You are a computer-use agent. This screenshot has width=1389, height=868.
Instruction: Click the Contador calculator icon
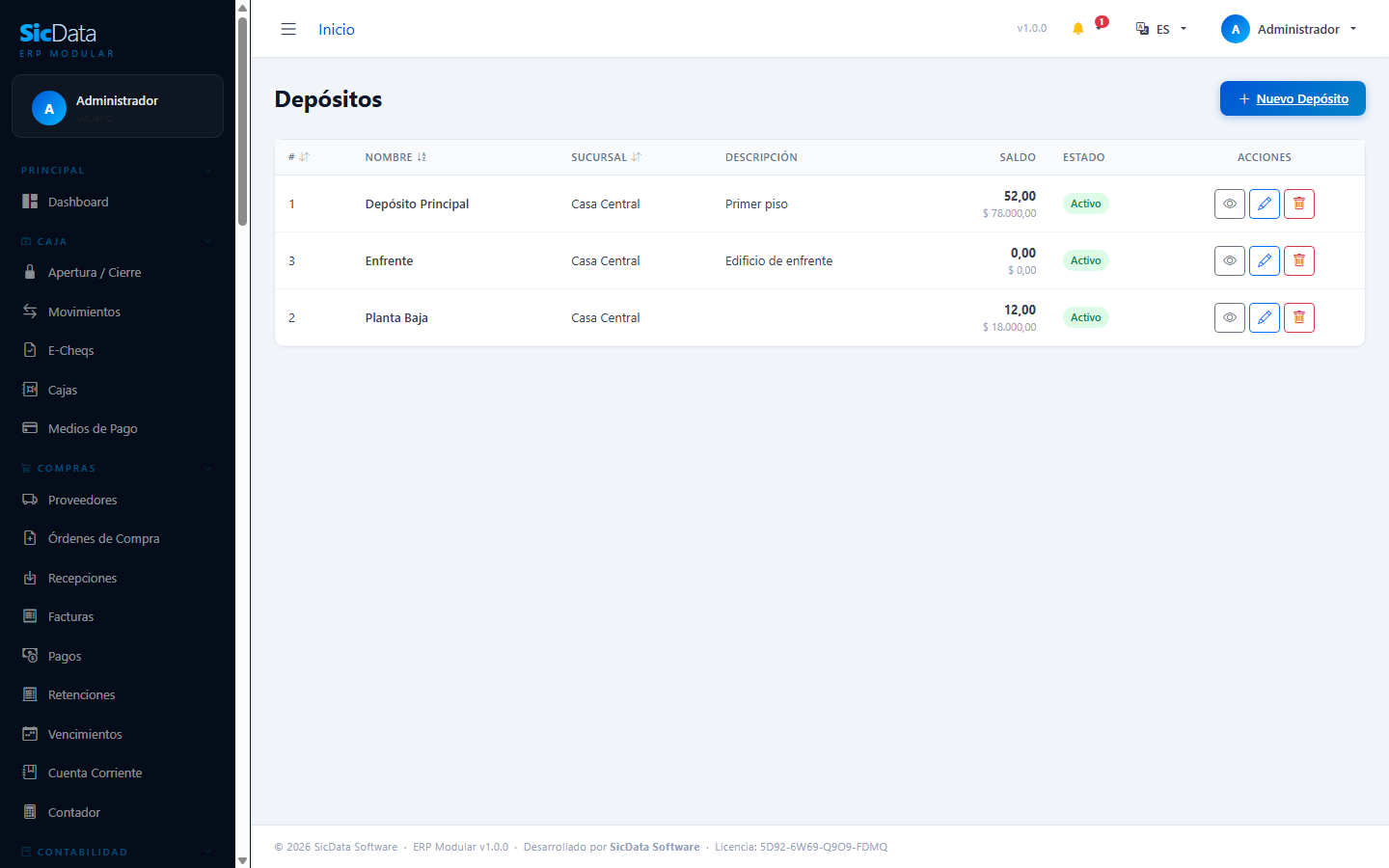point(30,812)
